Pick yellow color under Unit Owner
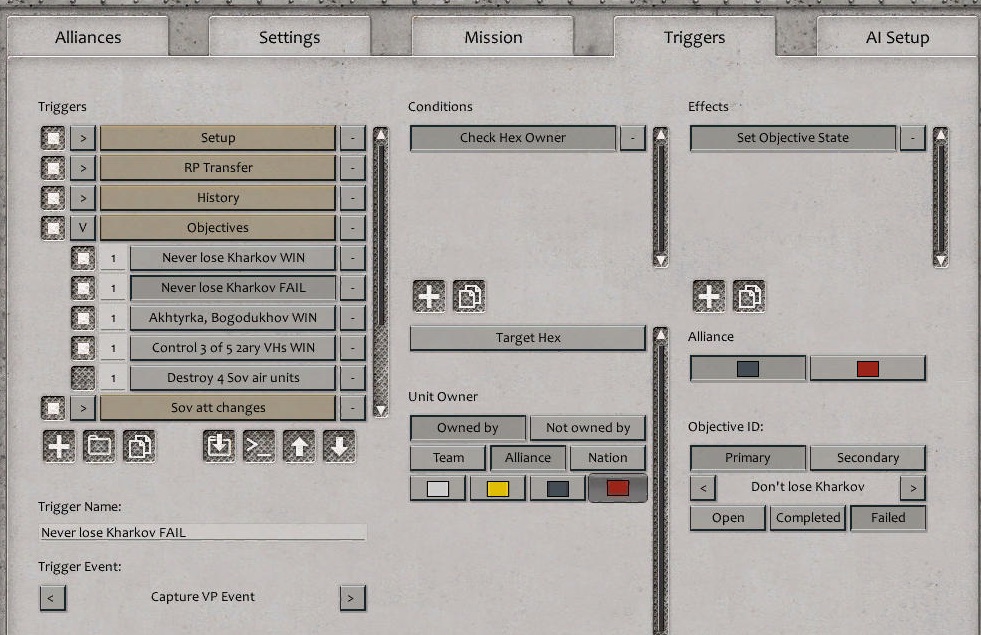This screenshot has height=635, width=981. click(x=497, y=488)
